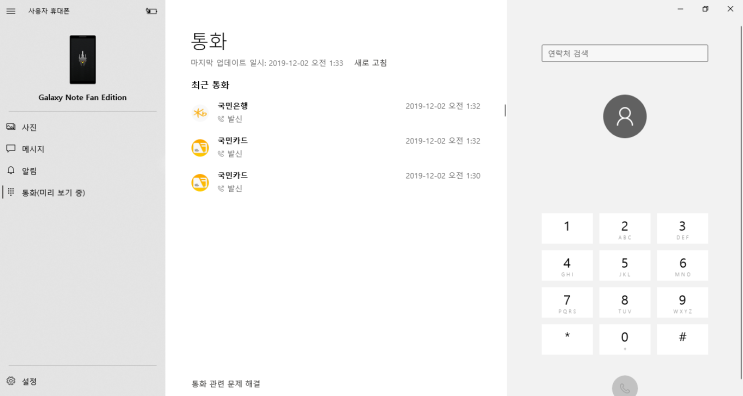The width and height of the screenshot is (743, 396).
Task: Click the 2019-12-02 오전 1:30 timestamp
Action: 443,176
